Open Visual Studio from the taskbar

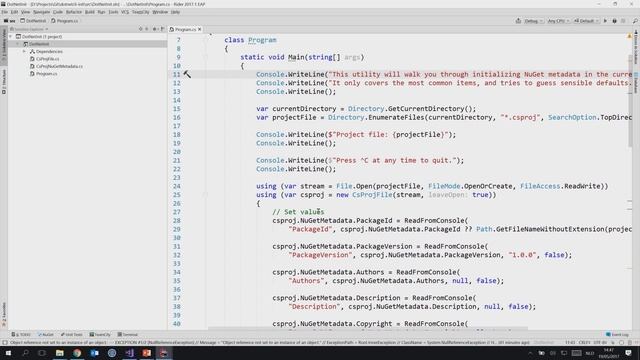[x=129, y=353]
